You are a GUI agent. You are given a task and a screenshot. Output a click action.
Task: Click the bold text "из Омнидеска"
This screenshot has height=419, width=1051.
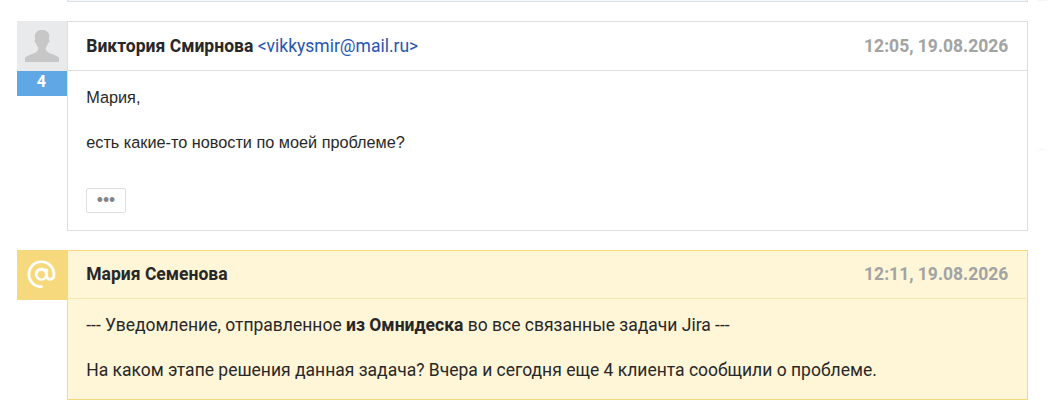(x=404, y=326)
